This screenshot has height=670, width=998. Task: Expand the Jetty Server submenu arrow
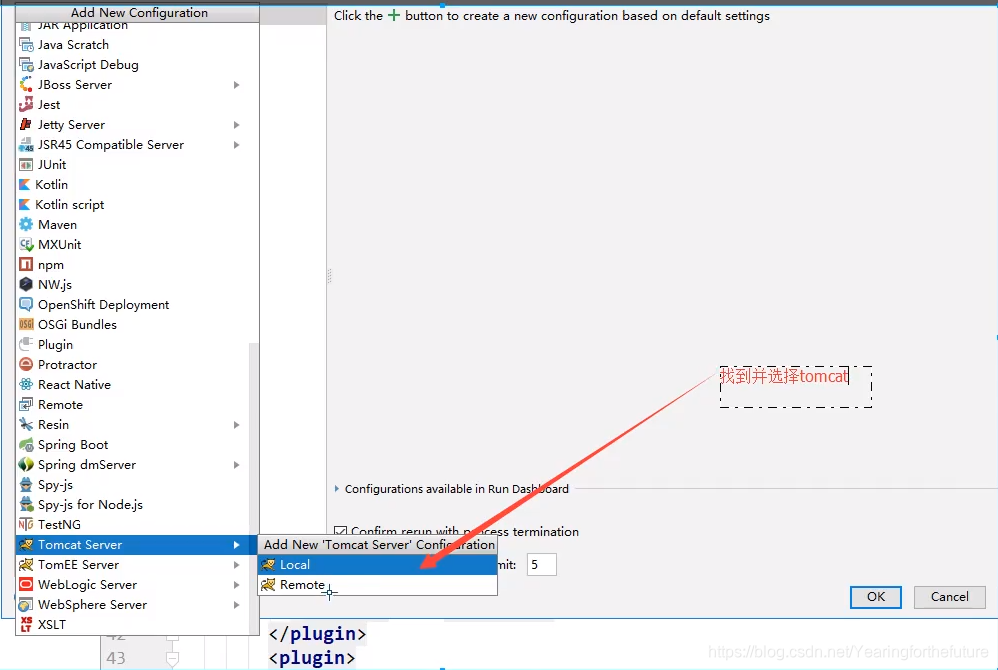(236, 125)
